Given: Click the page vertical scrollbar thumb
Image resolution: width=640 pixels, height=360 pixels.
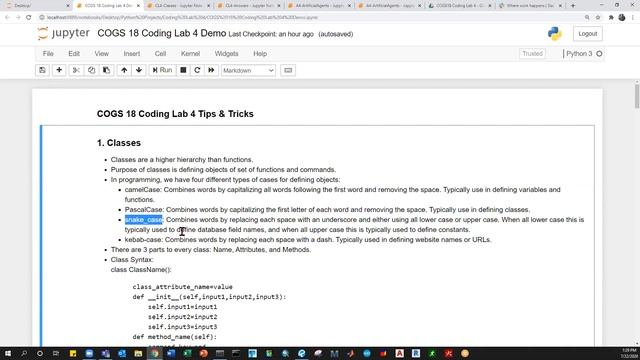Looking at the screenshot, I should pos(637,96).
